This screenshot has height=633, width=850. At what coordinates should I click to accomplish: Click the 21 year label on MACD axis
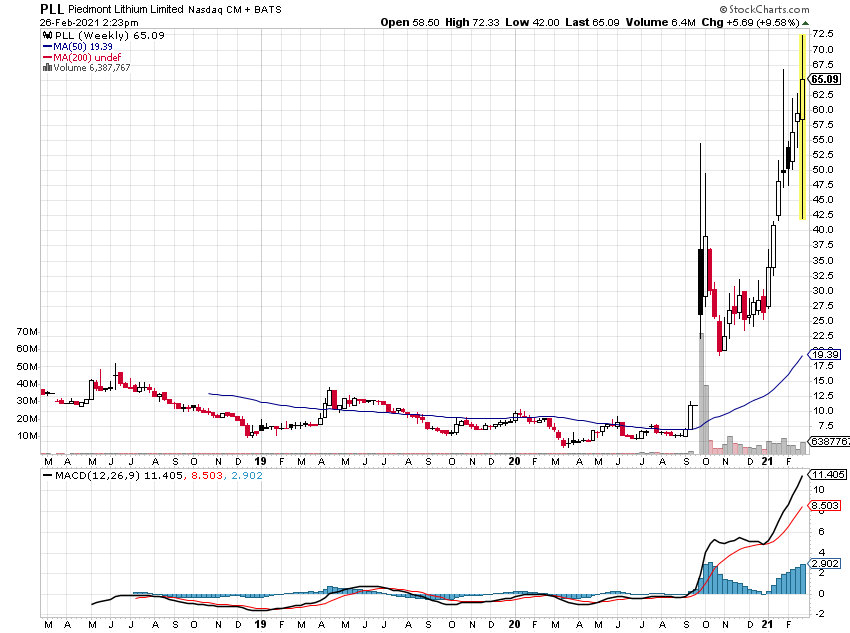(x=767, y=624)
